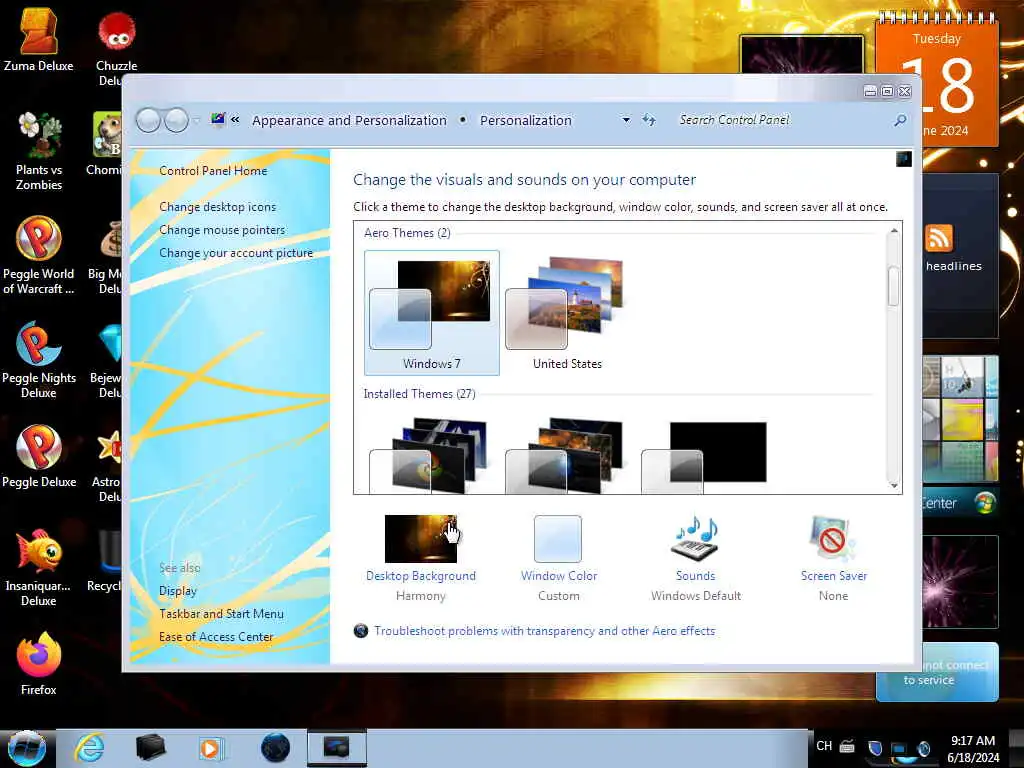Viewport: 1024px width, 768px height.
Task: Open the Screen Saver icon
Action: [x=831, y=539]
